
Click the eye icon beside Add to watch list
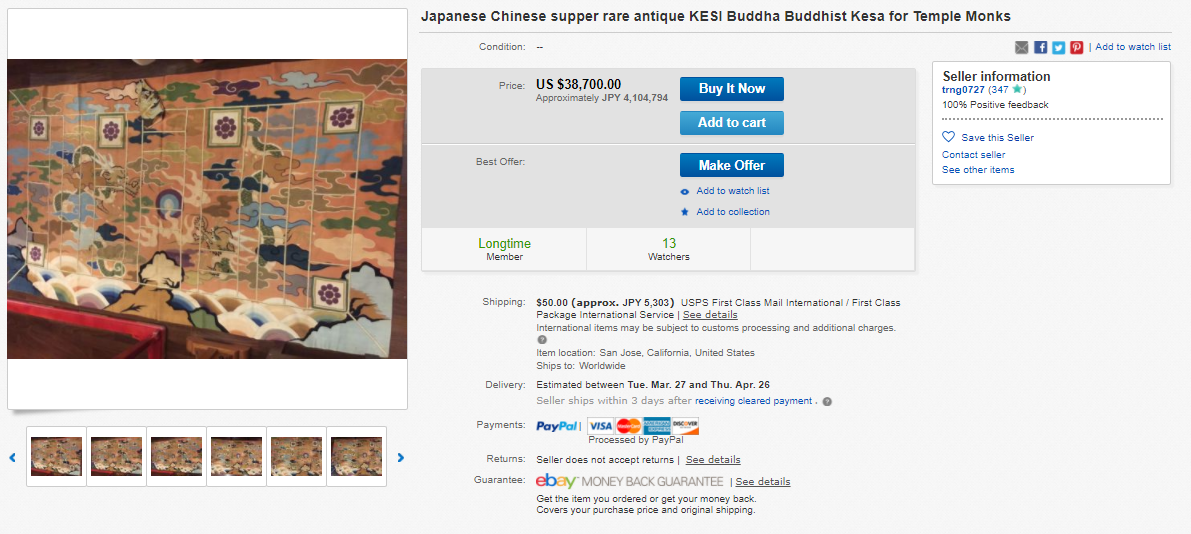[685, 191]
